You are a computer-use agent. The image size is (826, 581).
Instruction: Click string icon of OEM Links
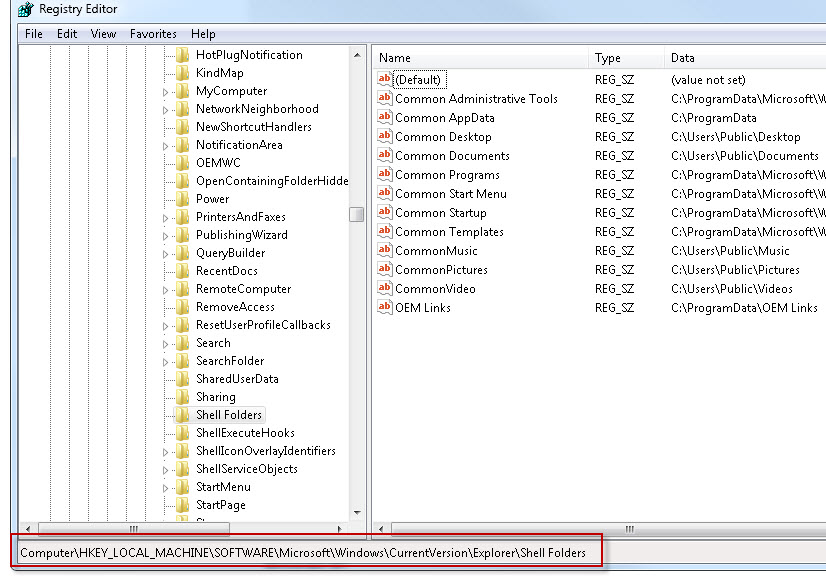385,307
